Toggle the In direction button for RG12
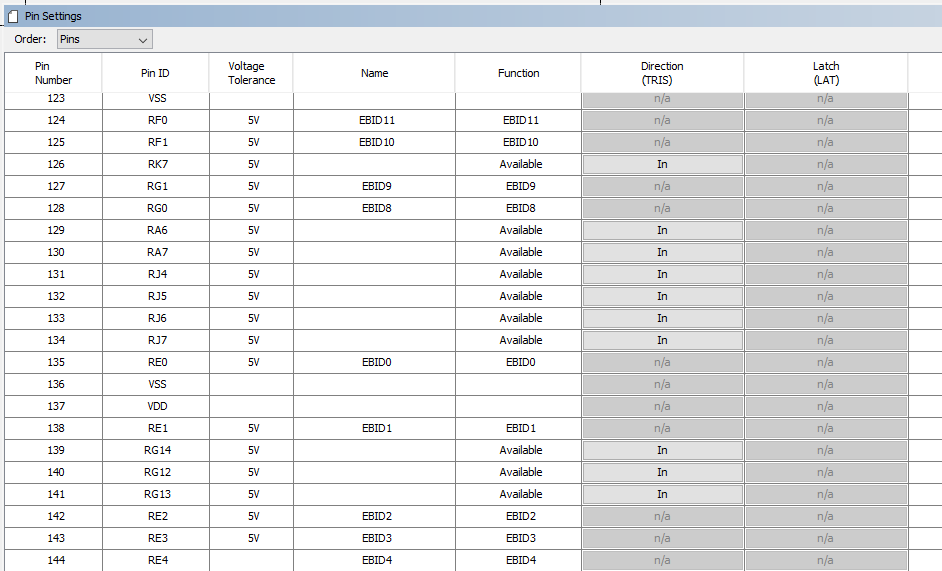Viewport: 942px width, 571px height. click(x=662, y=472)
